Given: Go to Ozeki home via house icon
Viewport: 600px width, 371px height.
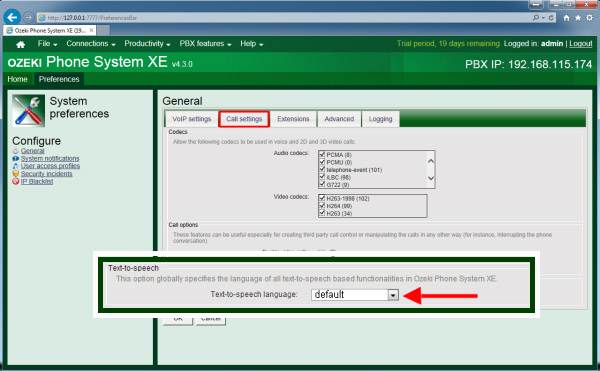Looking at the screenshot, I should (x=21, y=44).
